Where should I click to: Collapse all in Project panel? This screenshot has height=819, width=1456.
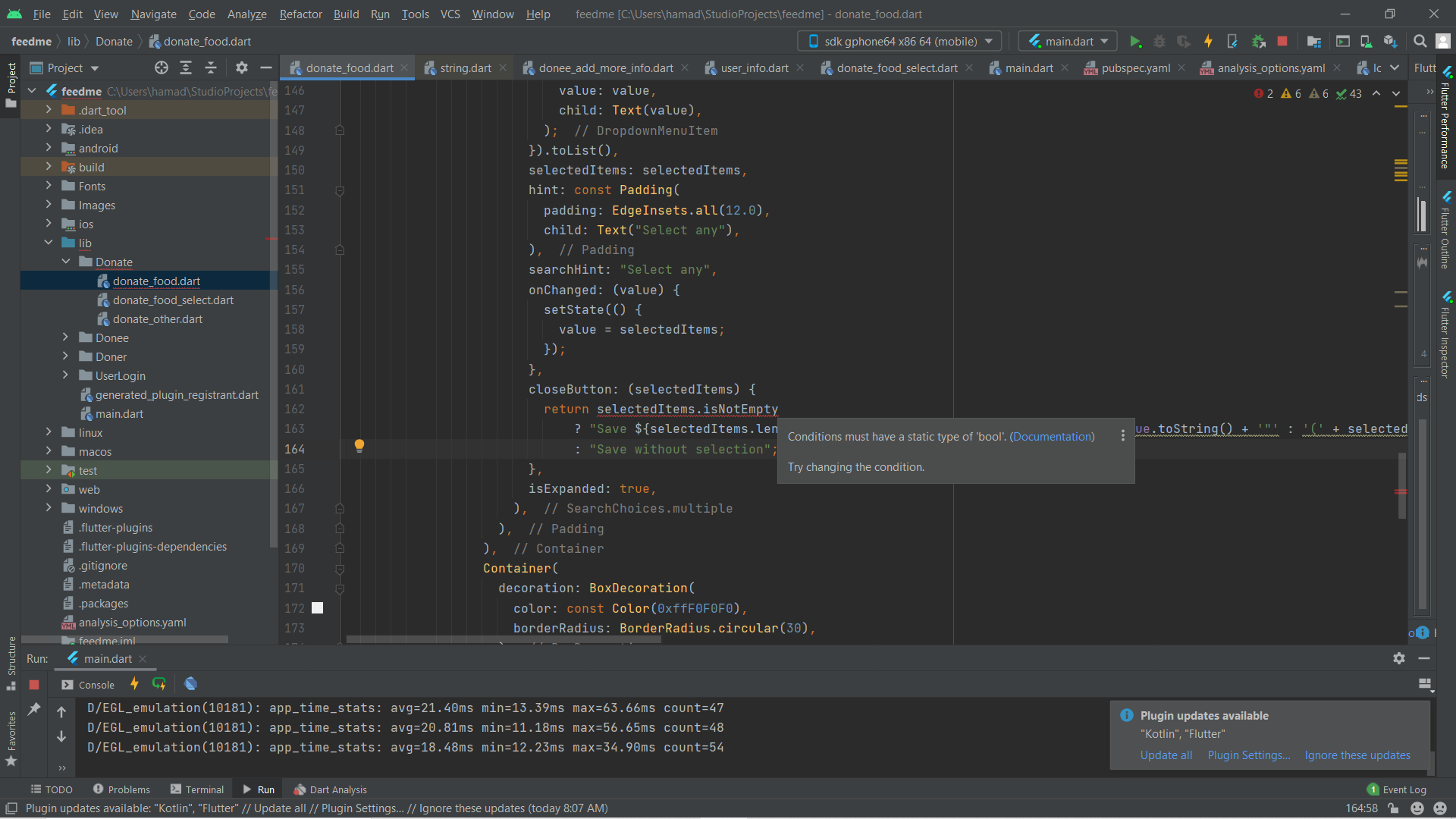pos(211,68)
